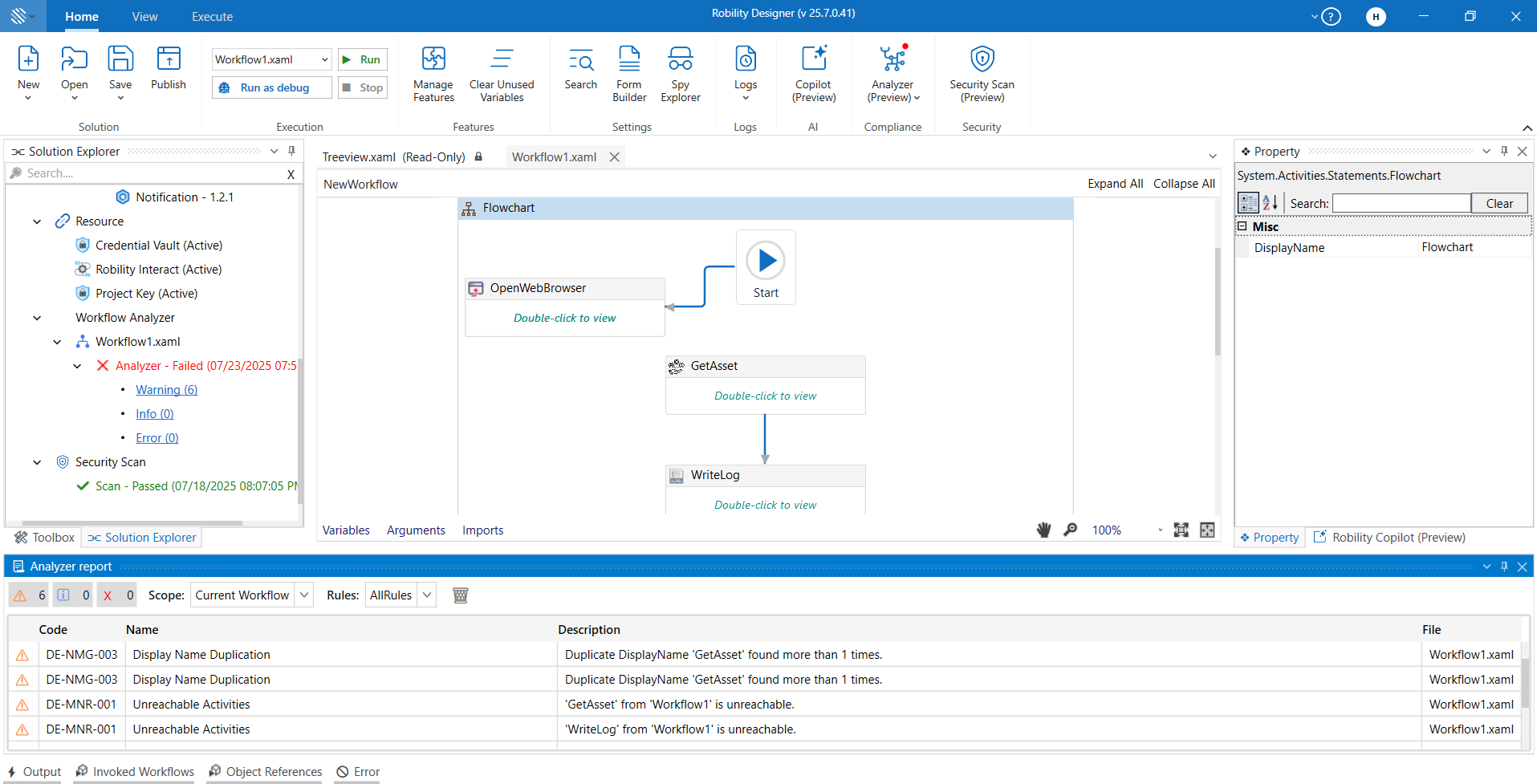Click the magnifier zoom icon in designer
This screenshot has height=784, width=1537.
click(x=1071, y=530)
